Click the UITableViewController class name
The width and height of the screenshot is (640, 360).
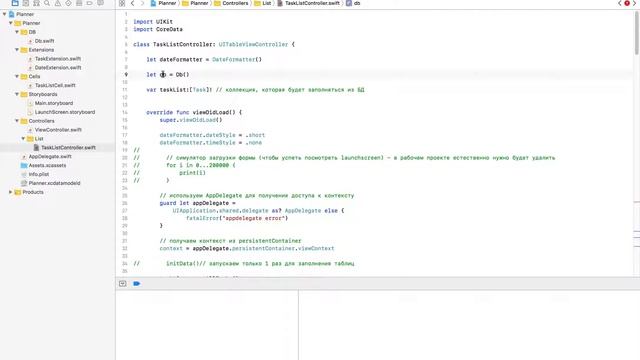253,44
